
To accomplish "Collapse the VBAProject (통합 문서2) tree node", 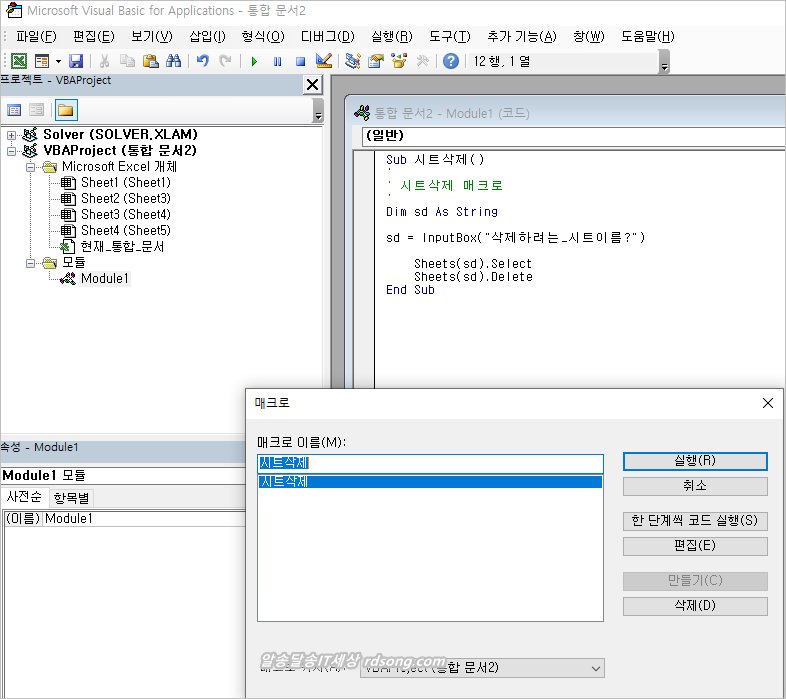I will [11, 151].
